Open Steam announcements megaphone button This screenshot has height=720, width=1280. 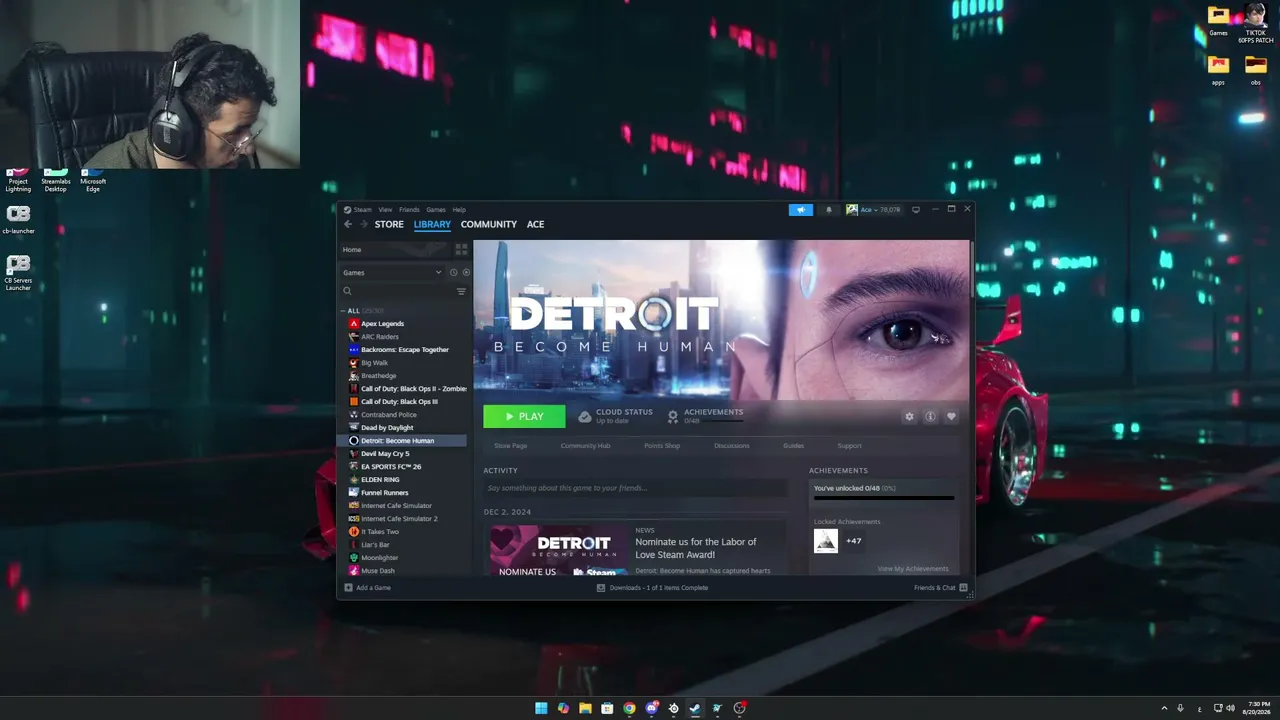click(x=800, y=210)
